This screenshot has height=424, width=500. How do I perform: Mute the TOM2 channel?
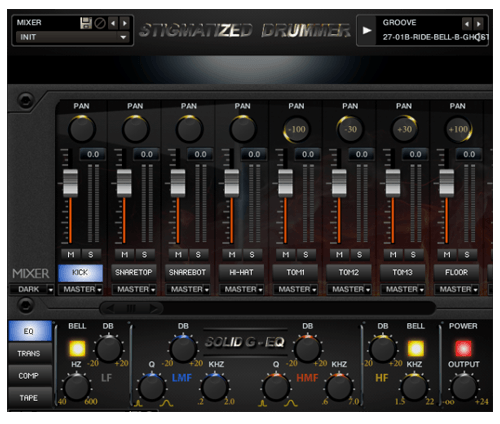coord(339,255)
